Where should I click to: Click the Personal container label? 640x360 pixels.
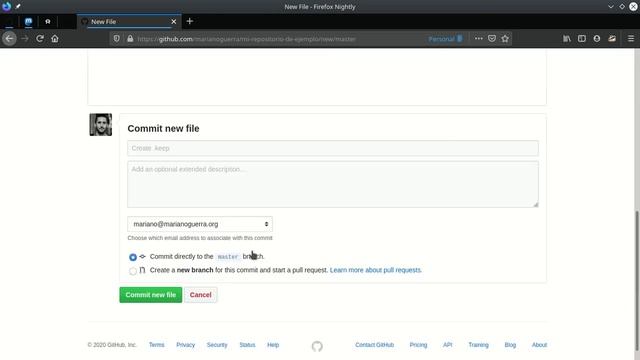point(445,39)
